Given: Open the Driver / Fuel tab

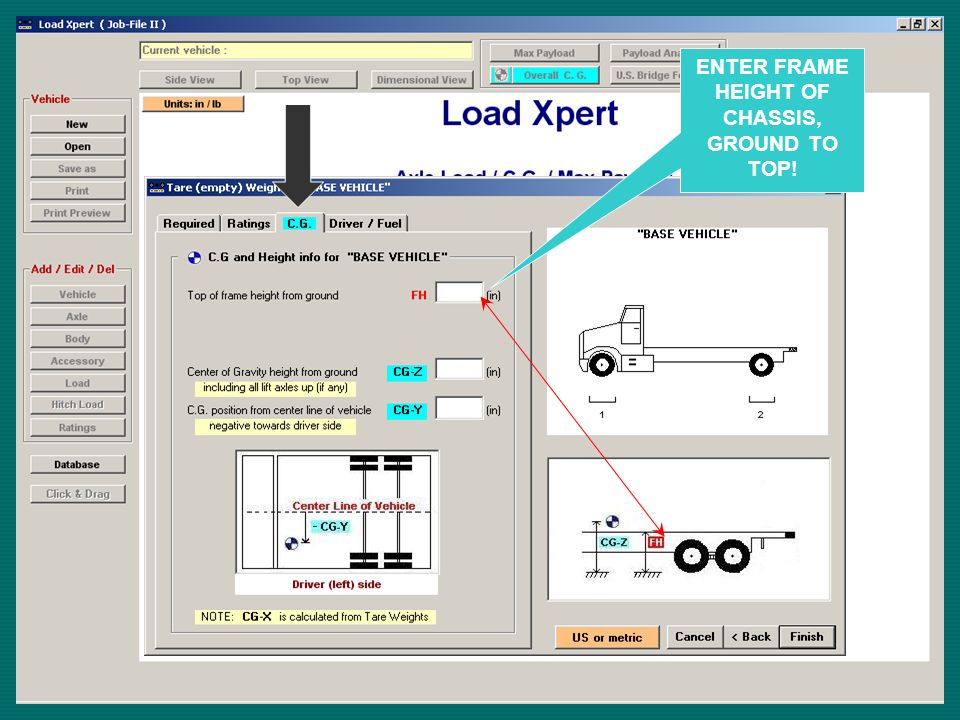Looking at the screenshot, I should point(366,223).
